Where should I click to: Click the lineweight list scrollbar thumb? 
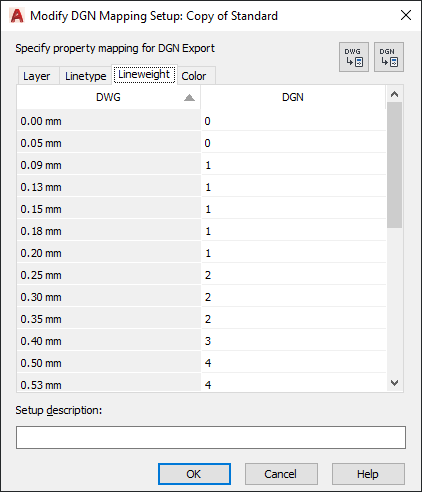[x=394, y=165]
